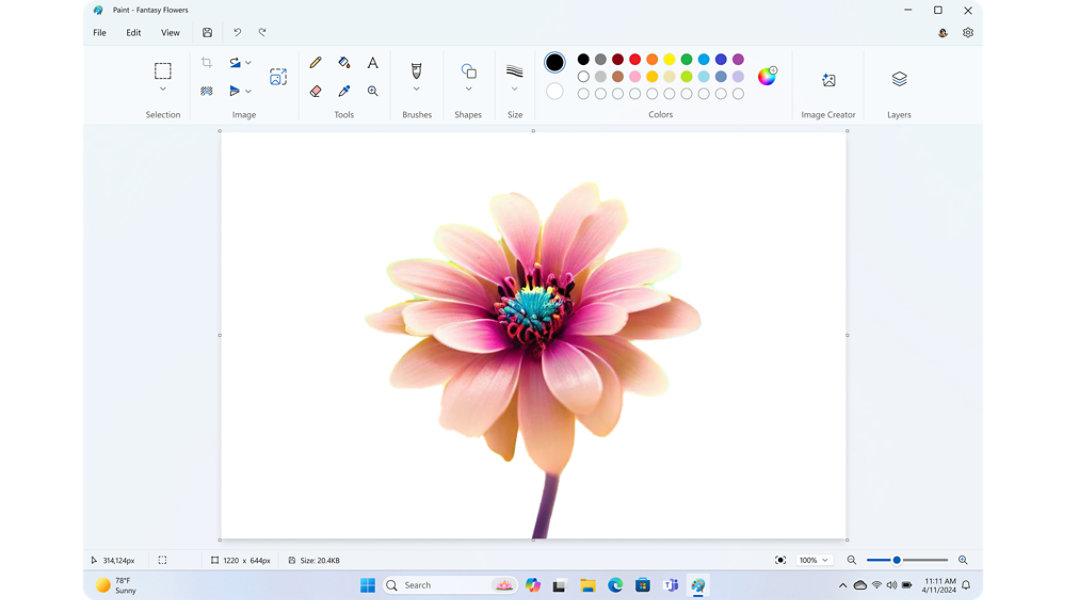Click the bottom-right canvas resize handle
1066x600 pixels.
[x=847, y=540]
